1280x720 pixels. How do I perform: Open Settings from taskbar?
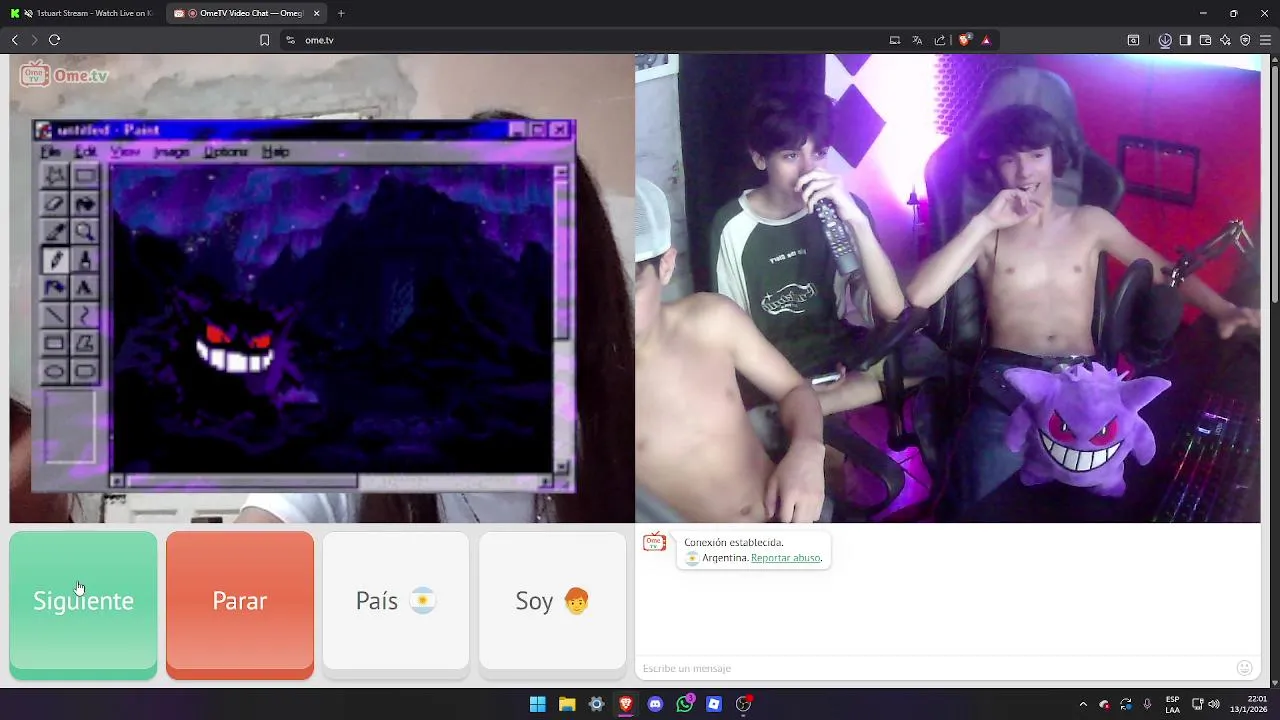[x=596, y=704]
